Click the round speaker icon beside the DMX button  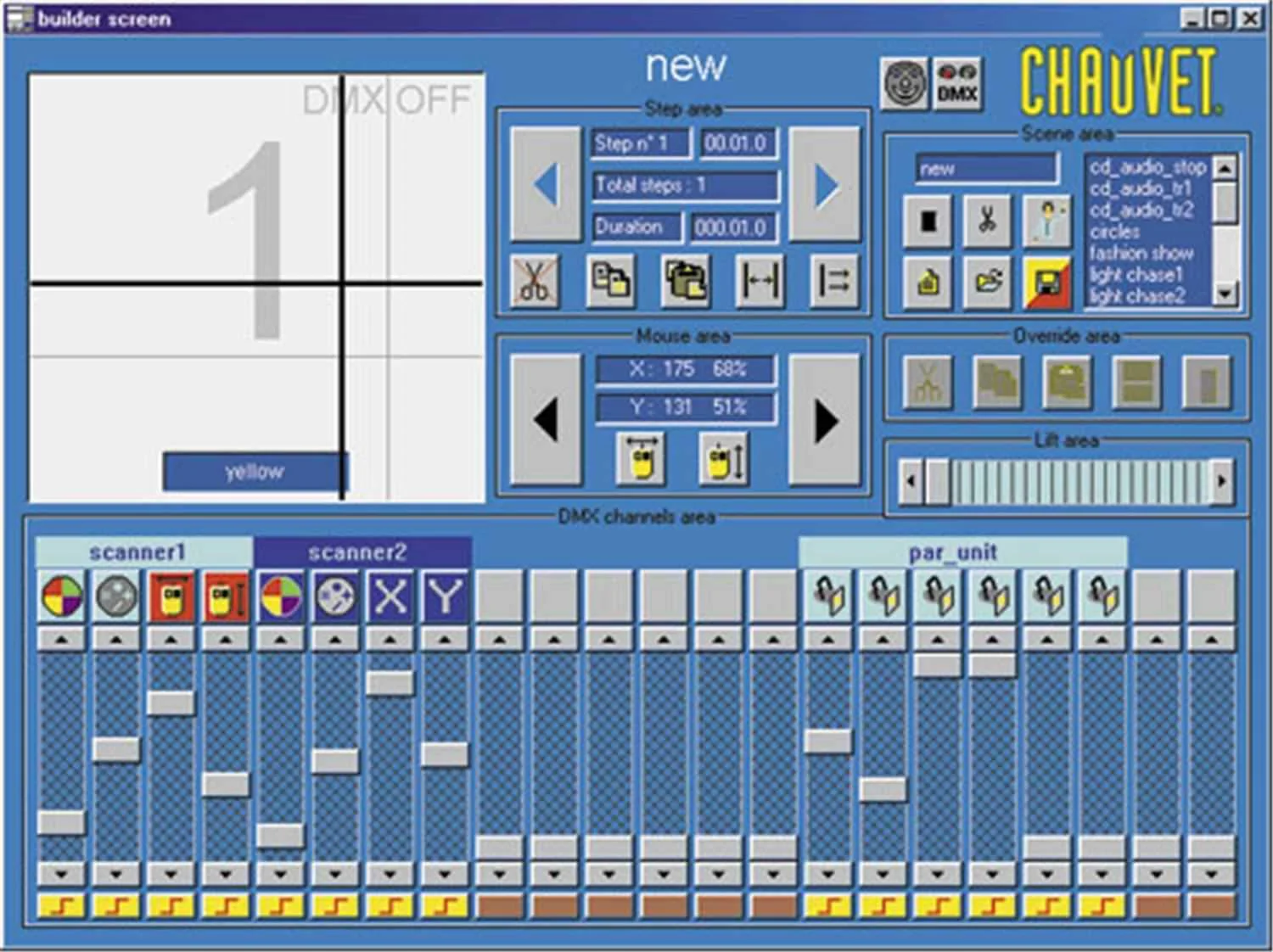(x=905, y=84)
